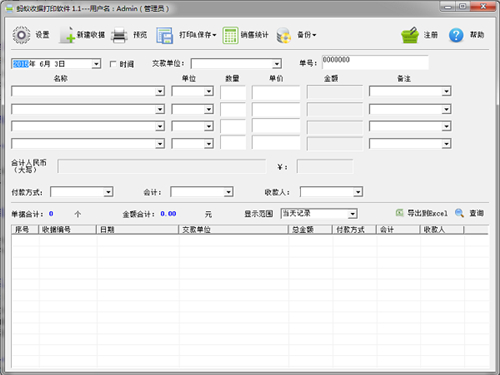Toggle the 时间 checkbox
Screen dimensions: 500x375
coord(113,64)
